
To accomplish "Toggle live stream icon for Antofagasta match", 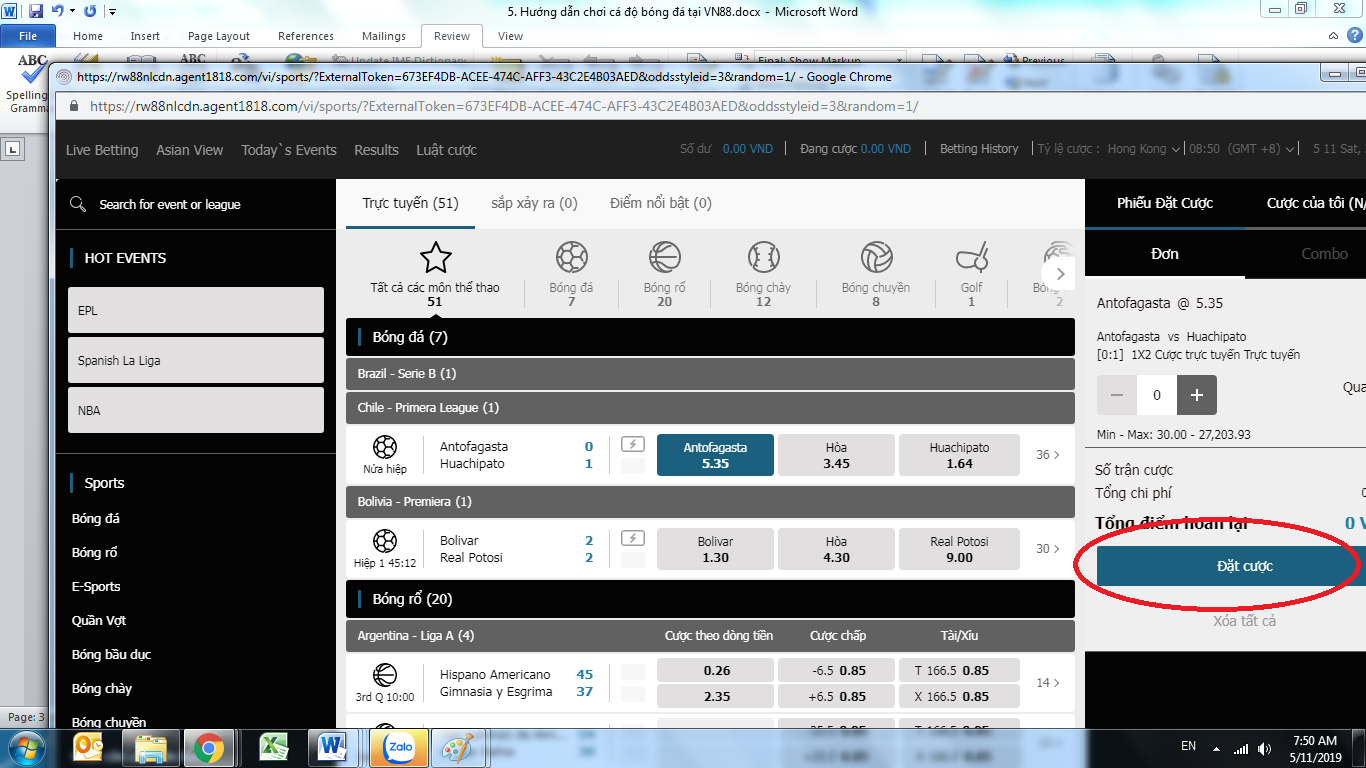I will (x=632, y=445).
